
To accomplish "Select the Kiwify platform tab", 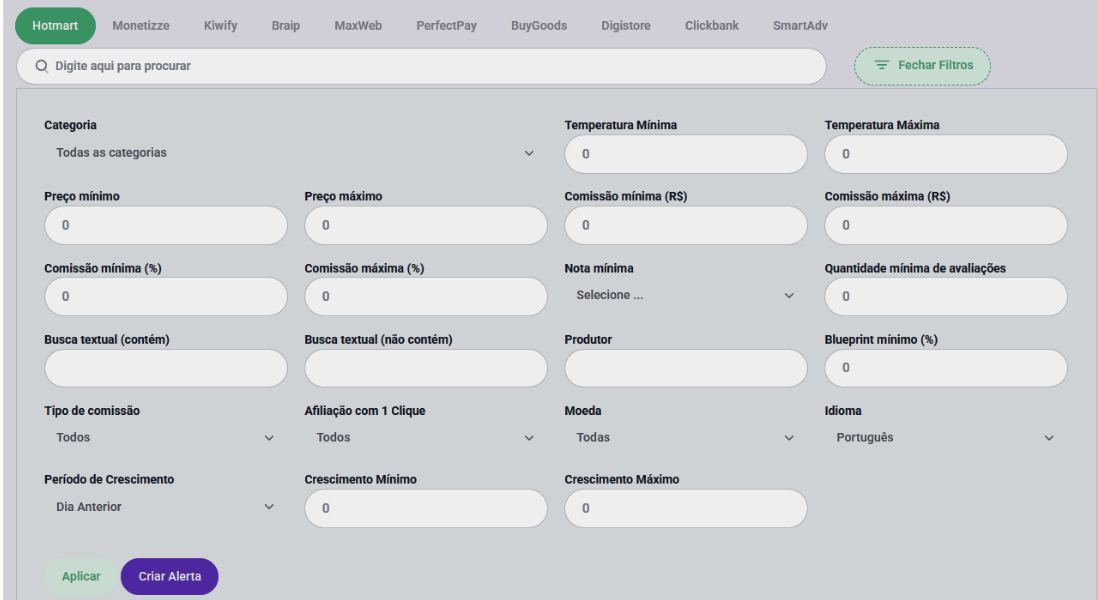I will pyautogui.click(x=220, y=25).
